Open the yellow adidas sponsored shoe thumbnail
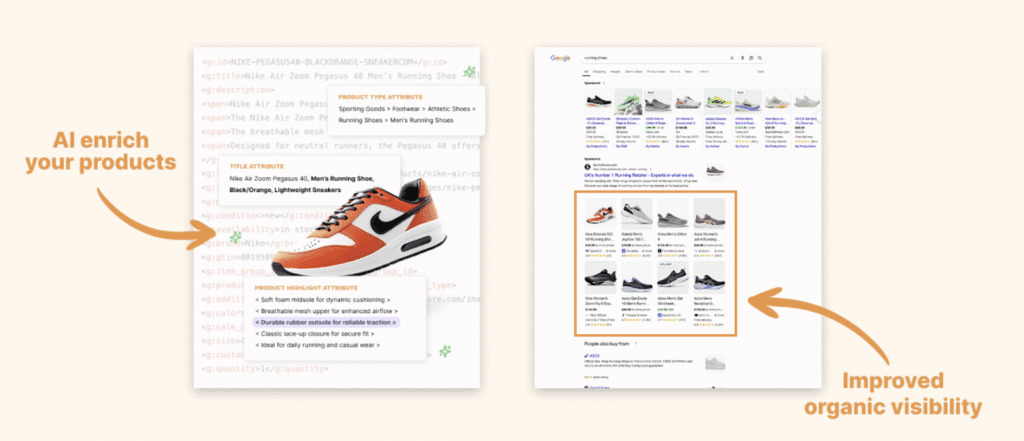 (x=718, y=102)
